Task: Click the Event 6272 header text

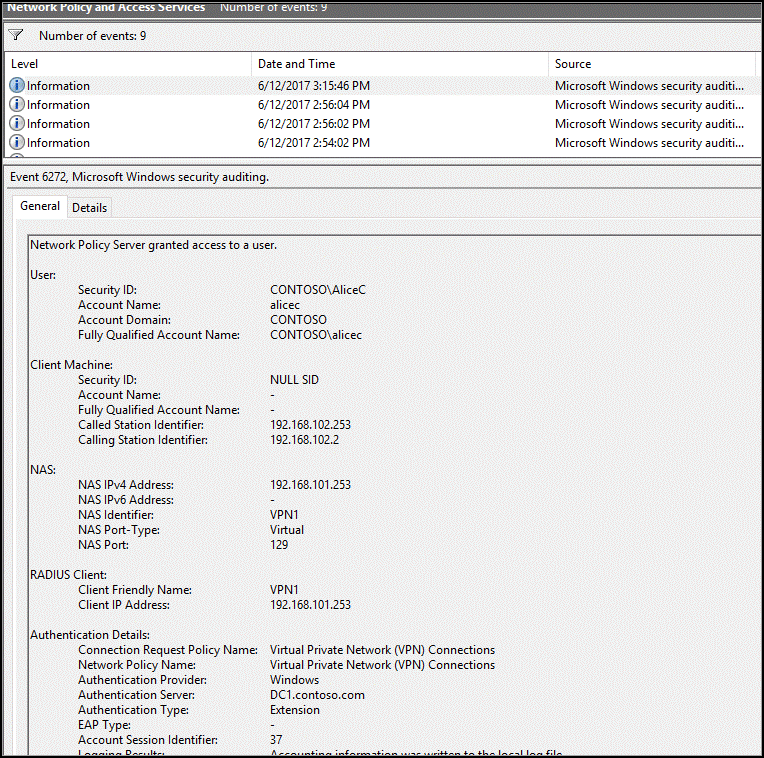Action: [139, 177]
